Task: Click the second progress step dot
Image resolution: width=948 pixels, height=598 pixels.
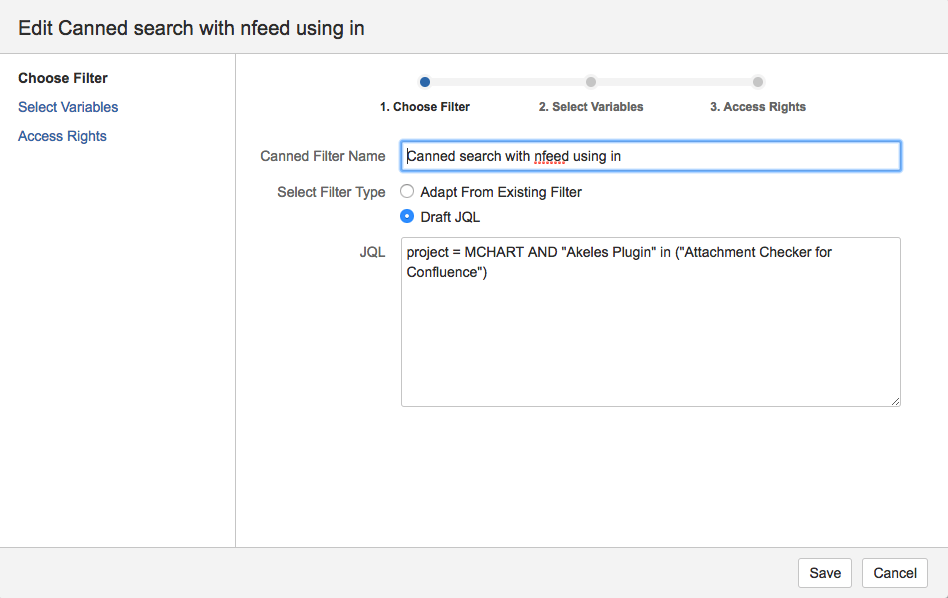Action: point(591,82)
